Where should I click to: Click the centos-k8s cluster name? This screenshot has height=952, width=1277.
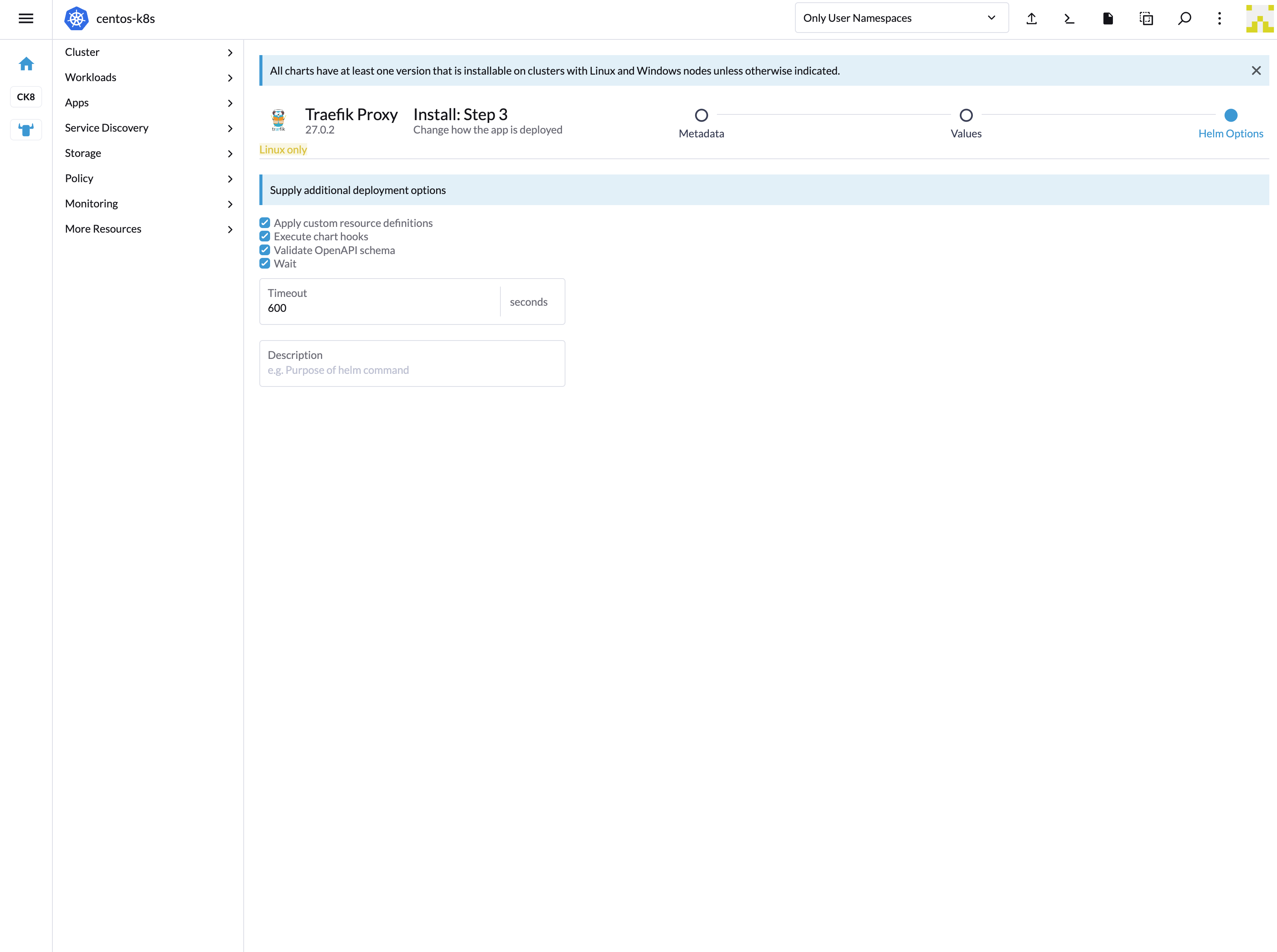(125, 18)
